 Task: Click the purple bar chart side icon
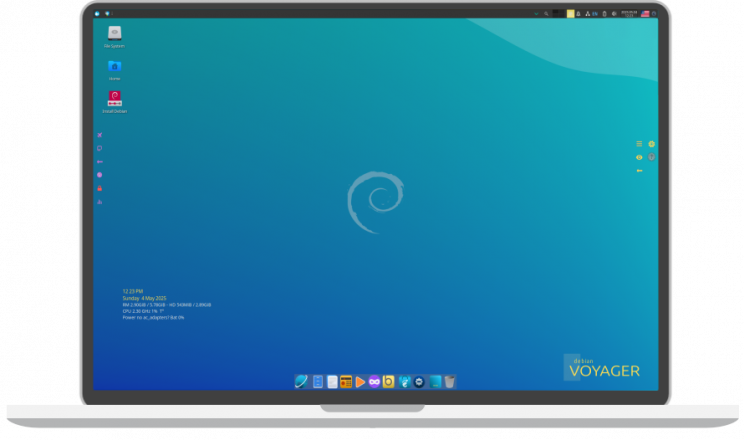(100, 202)
